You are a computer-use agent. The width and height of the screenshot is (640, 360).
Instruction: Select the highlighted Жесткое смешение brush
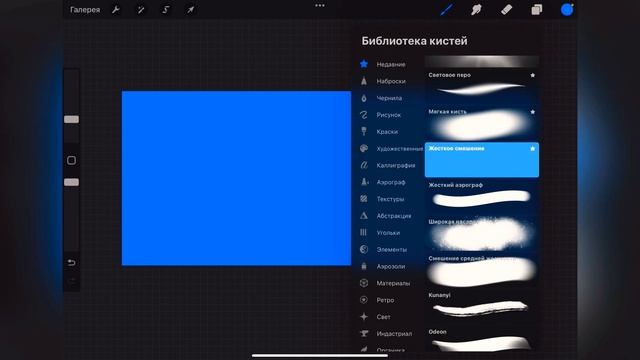482,160
